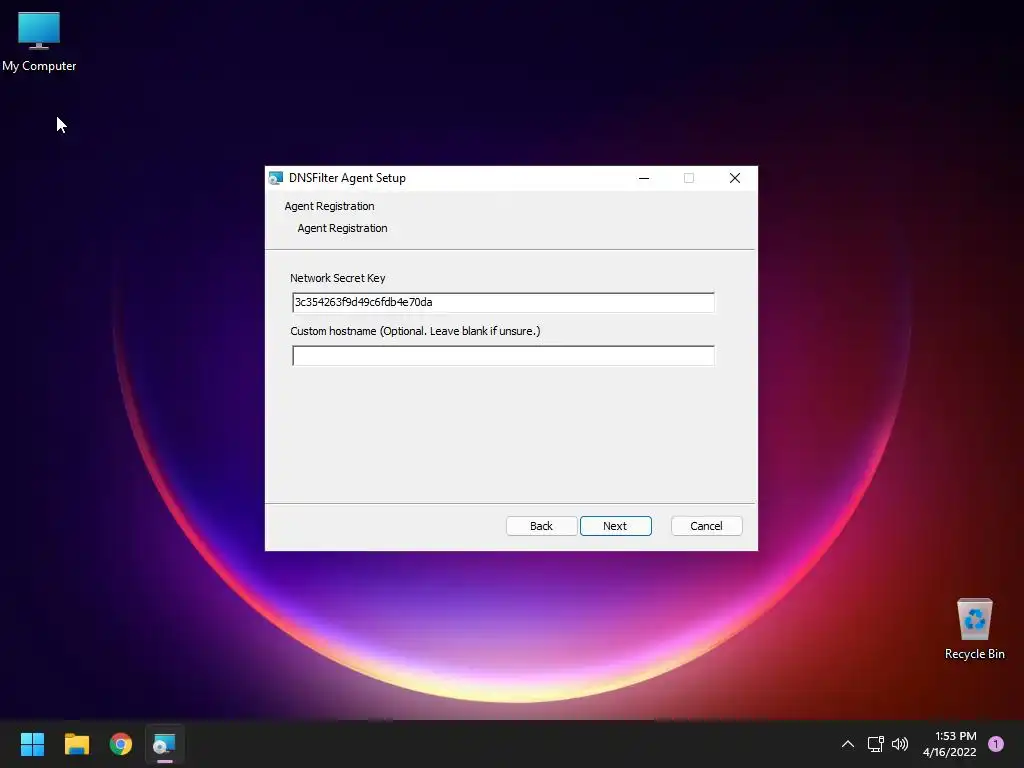Go Back in the DNSFilter setup
The height and width of the screenshot is (768, 1024).
click(541, 526)
